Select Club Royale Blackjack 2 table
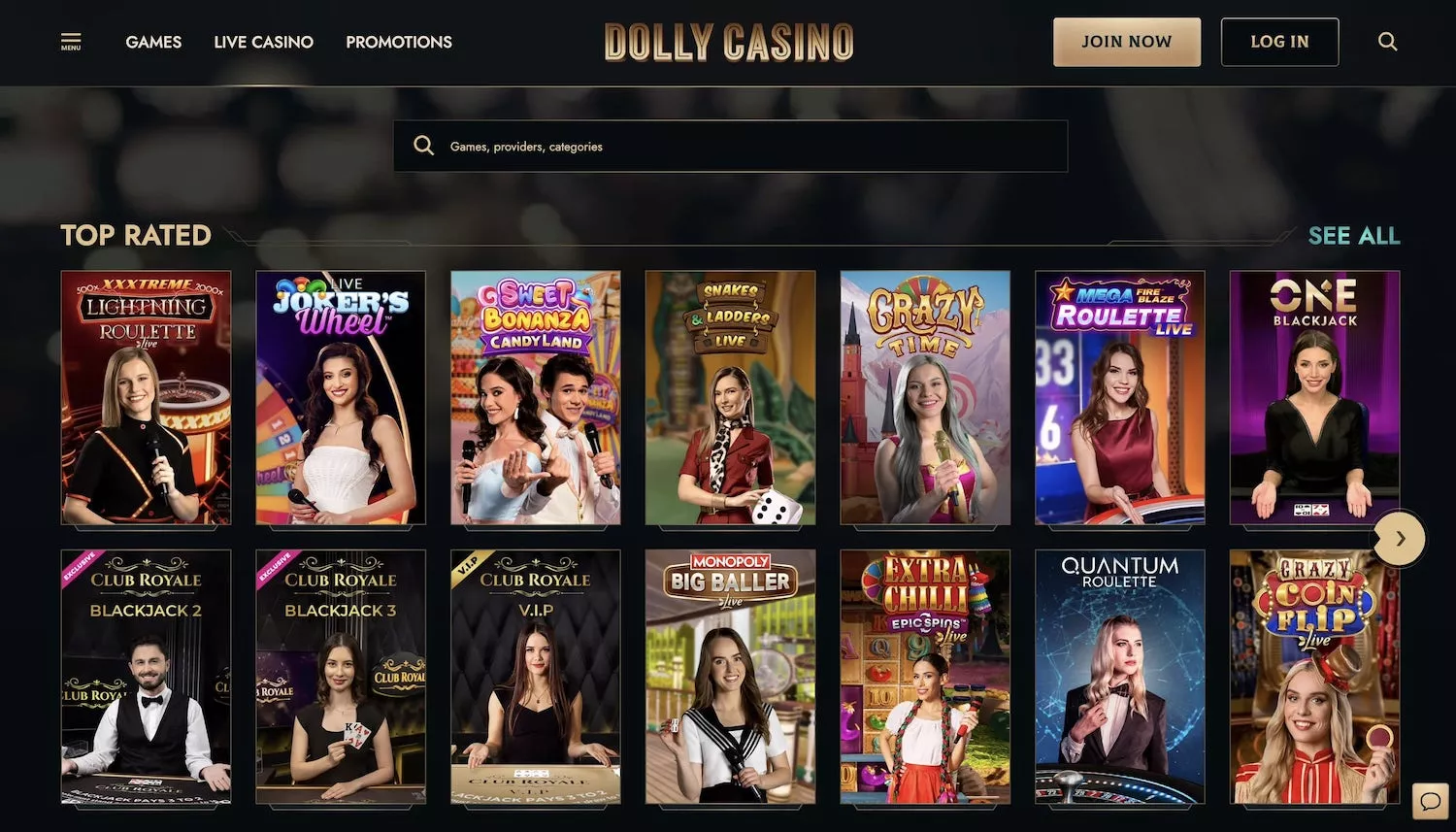Viewport: 1456px width, 832px height. click(x=146, y=677)
